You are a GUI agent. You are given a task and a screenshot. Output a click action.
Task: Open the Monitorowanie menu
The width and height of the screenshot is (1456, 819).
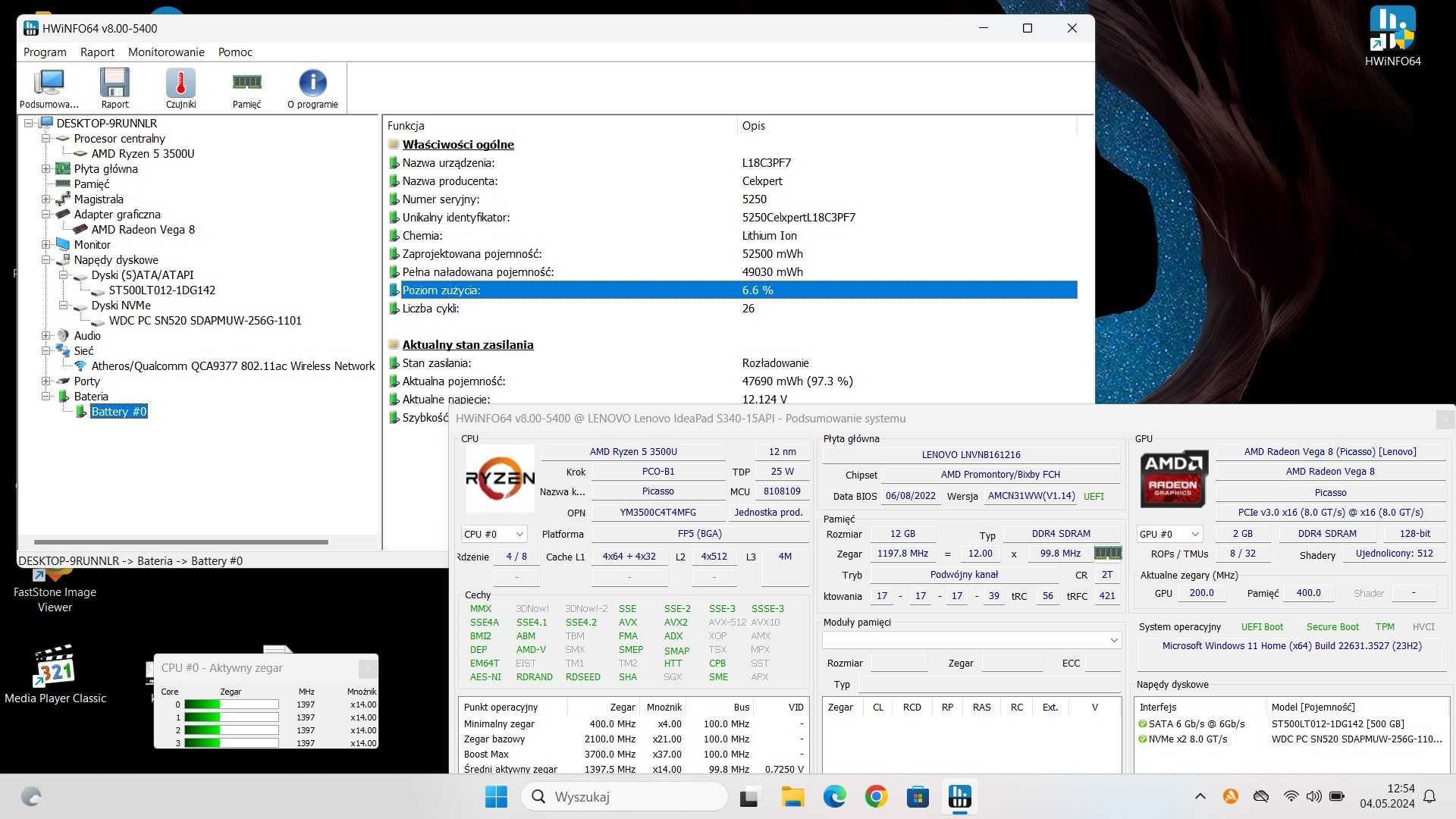click(166, 52)
